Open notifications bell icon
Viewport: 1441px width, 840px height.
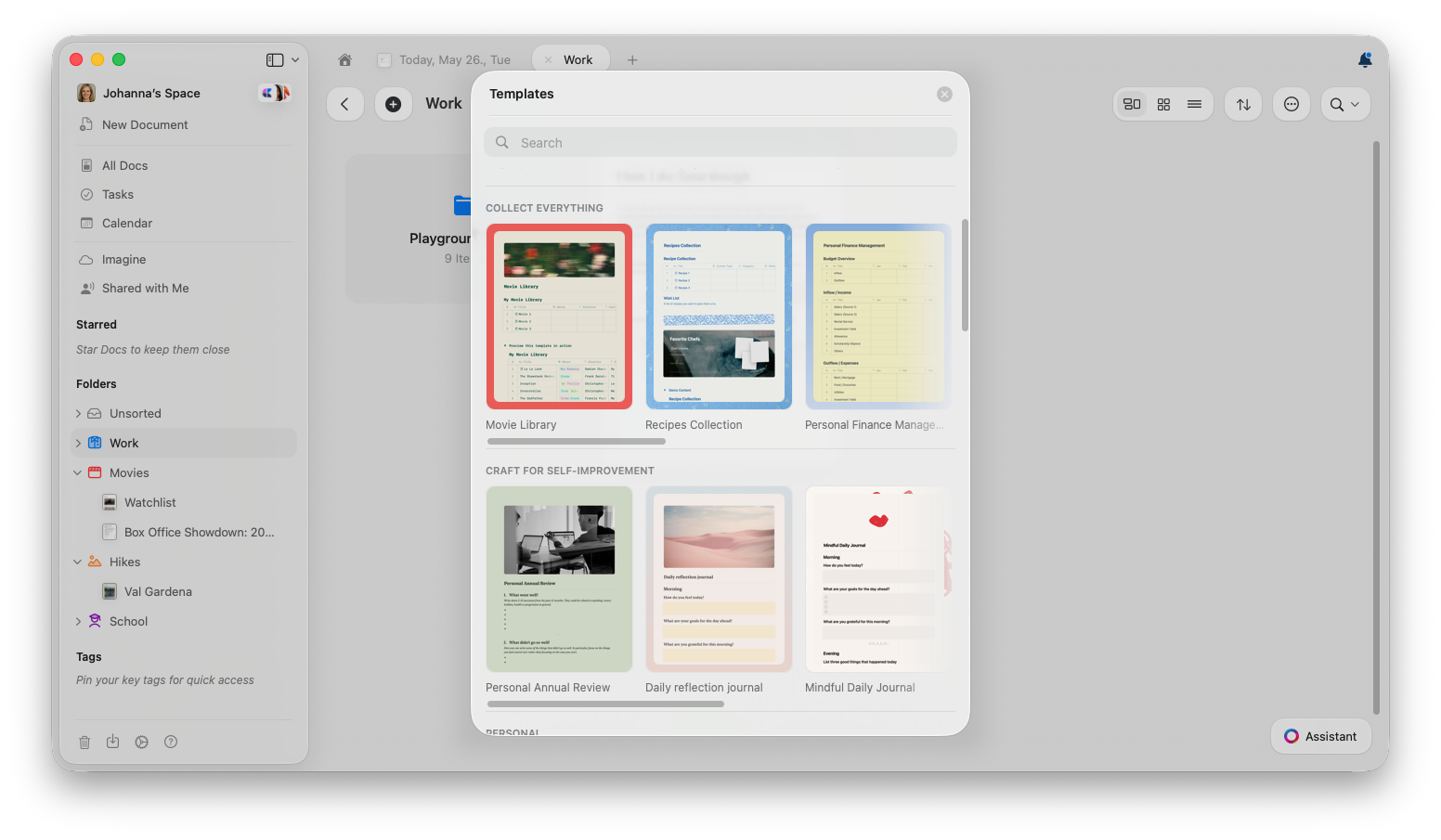click(x=1365, y=59)
